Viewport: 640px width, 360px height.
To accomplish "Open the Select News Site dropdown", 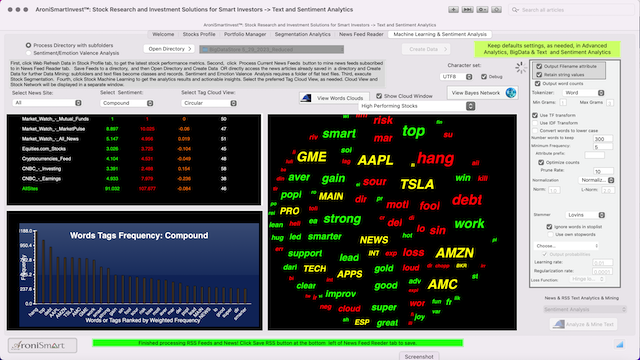I will point(47,103).
